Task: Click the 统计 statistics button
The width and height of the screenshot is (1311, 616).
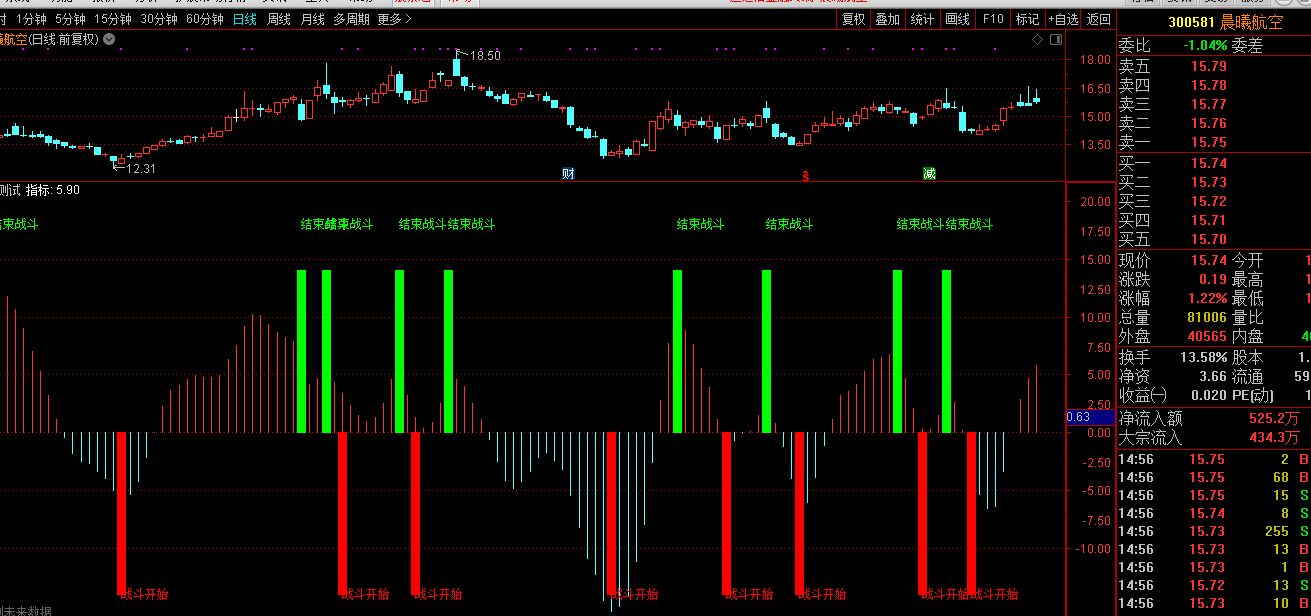Action: pyautogui.click(x=922, y=19)
